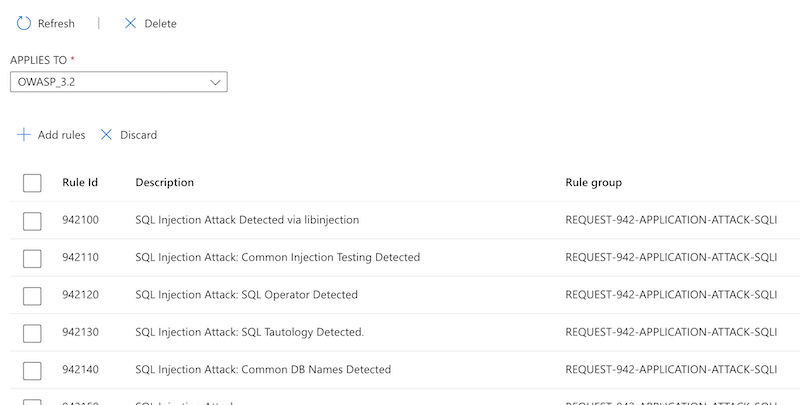
Task: Click the Add rules plus icon
Action: point(24,135)
